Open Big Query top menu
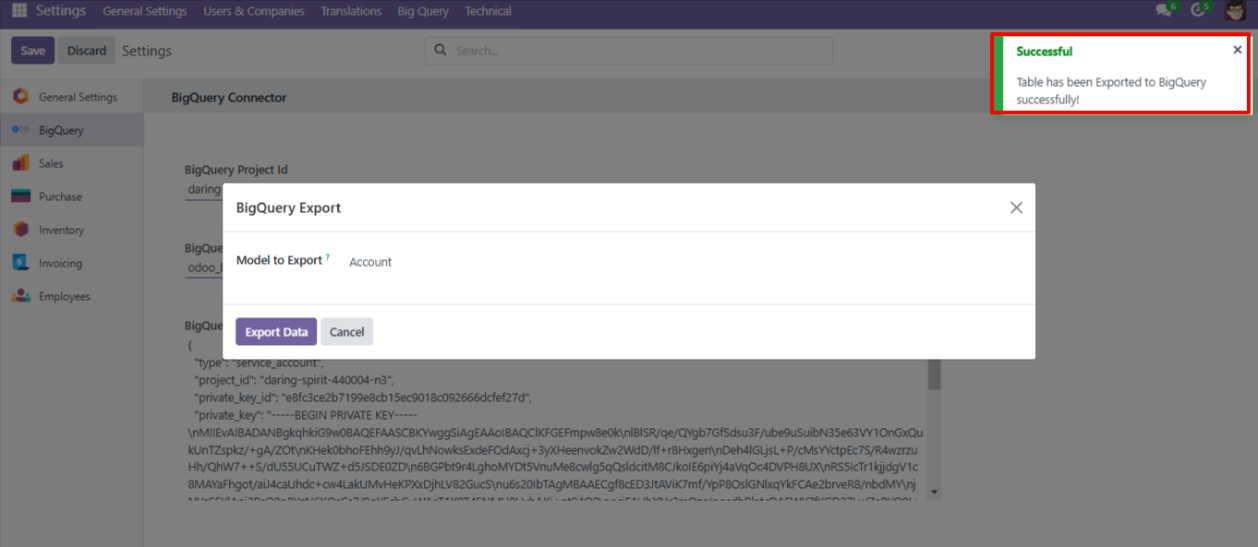The image size is (1258, 547). coord(423,11)
